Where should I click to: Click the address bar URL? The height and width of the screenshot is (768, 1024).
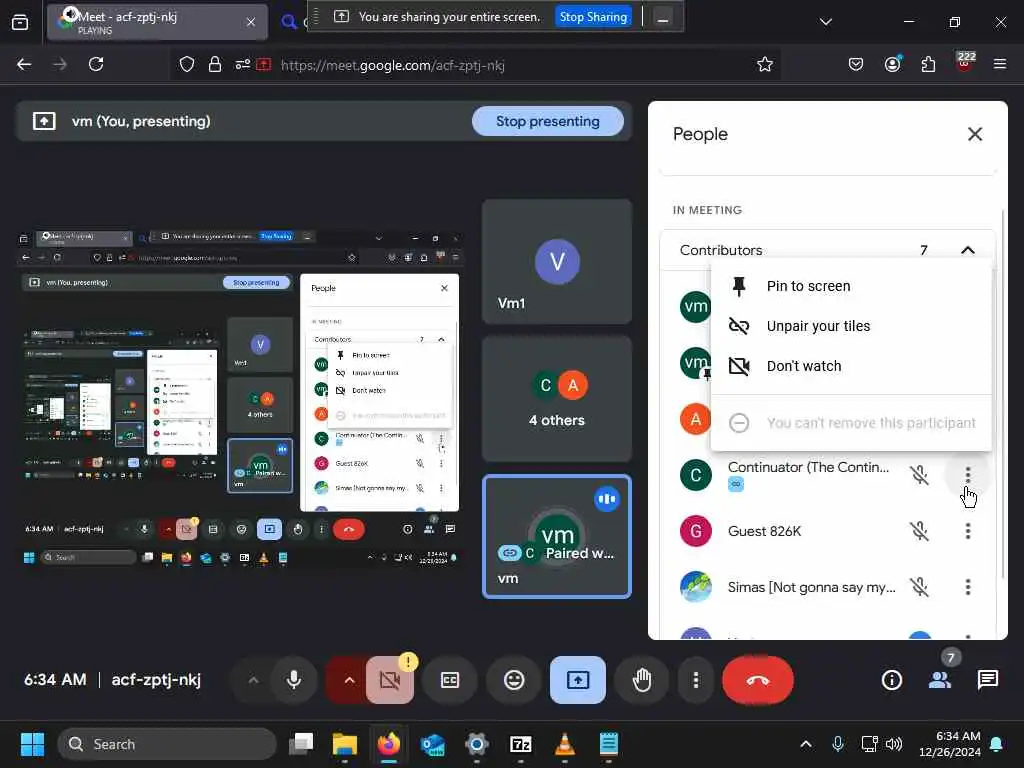point(392,65)
